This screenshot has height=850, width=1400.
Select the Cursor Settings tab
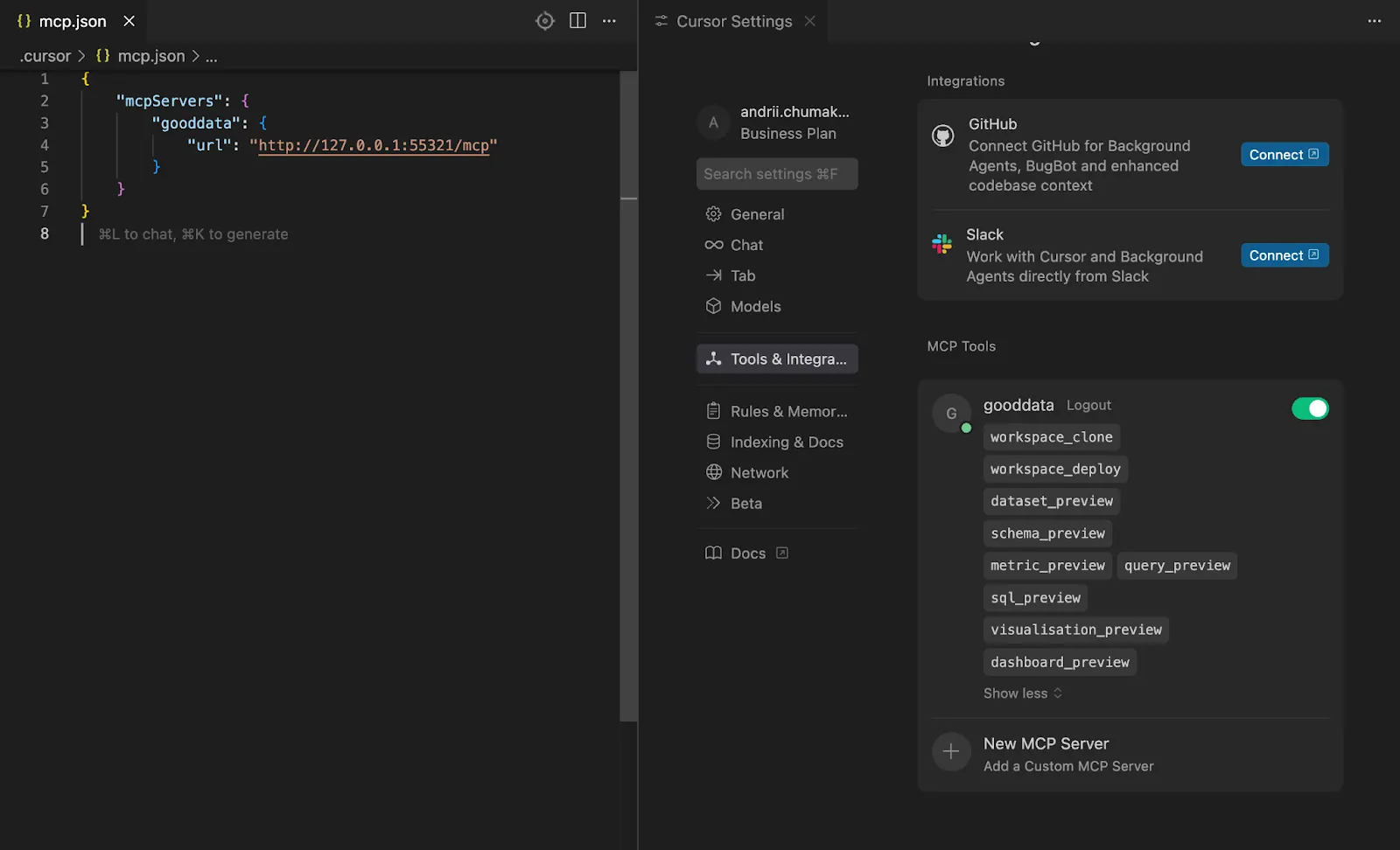(733, 21)
